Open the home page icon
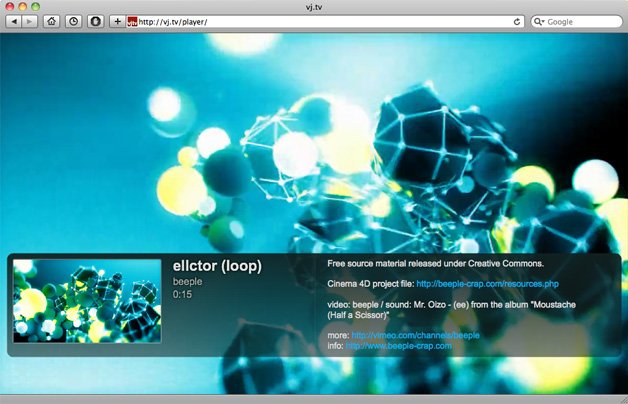The width and height of the screenshot is (628, 404). [52, 21]
